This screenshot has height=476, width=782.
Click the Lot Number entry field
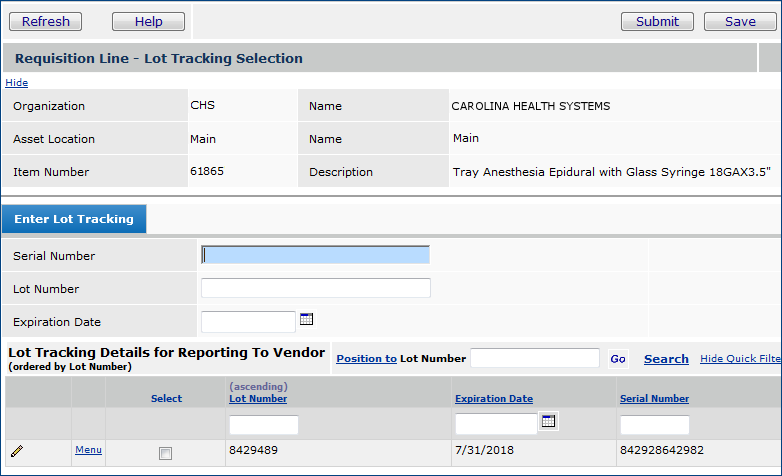316,288
